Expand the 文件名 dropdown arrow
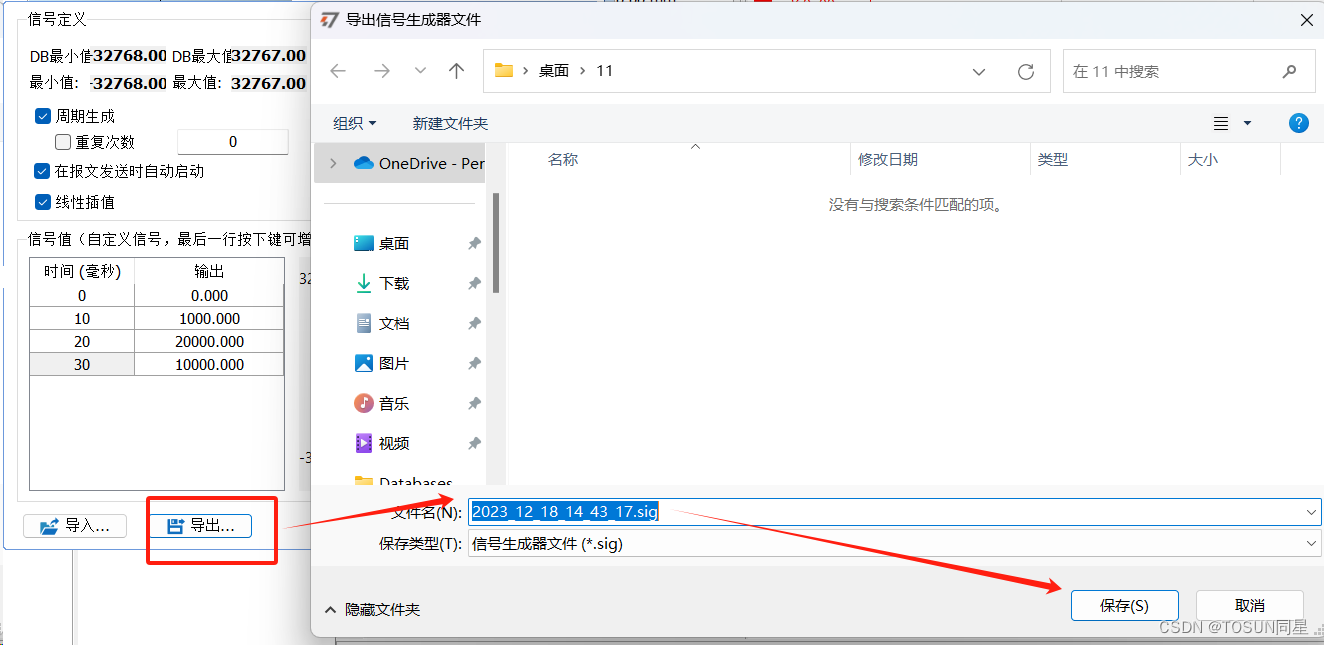Viewport: 1324px width, 645px height. pyautogui.click(x=1312, y=511)
